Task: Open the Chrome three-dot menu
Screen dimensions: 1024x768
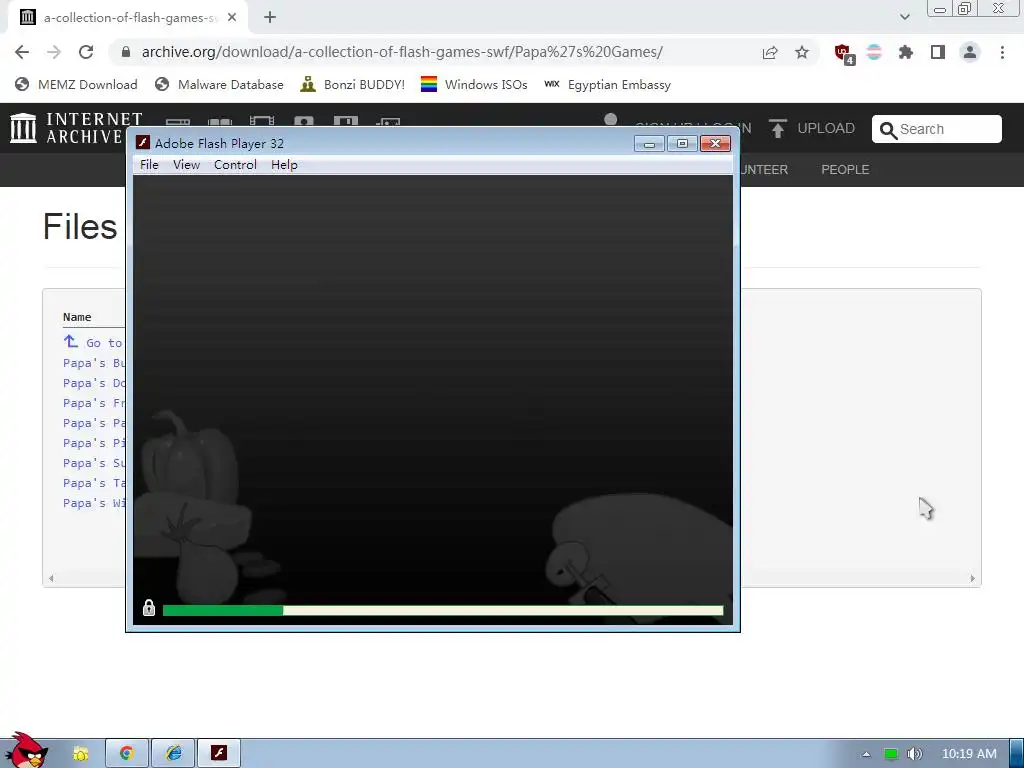Action: (1002, 52)
